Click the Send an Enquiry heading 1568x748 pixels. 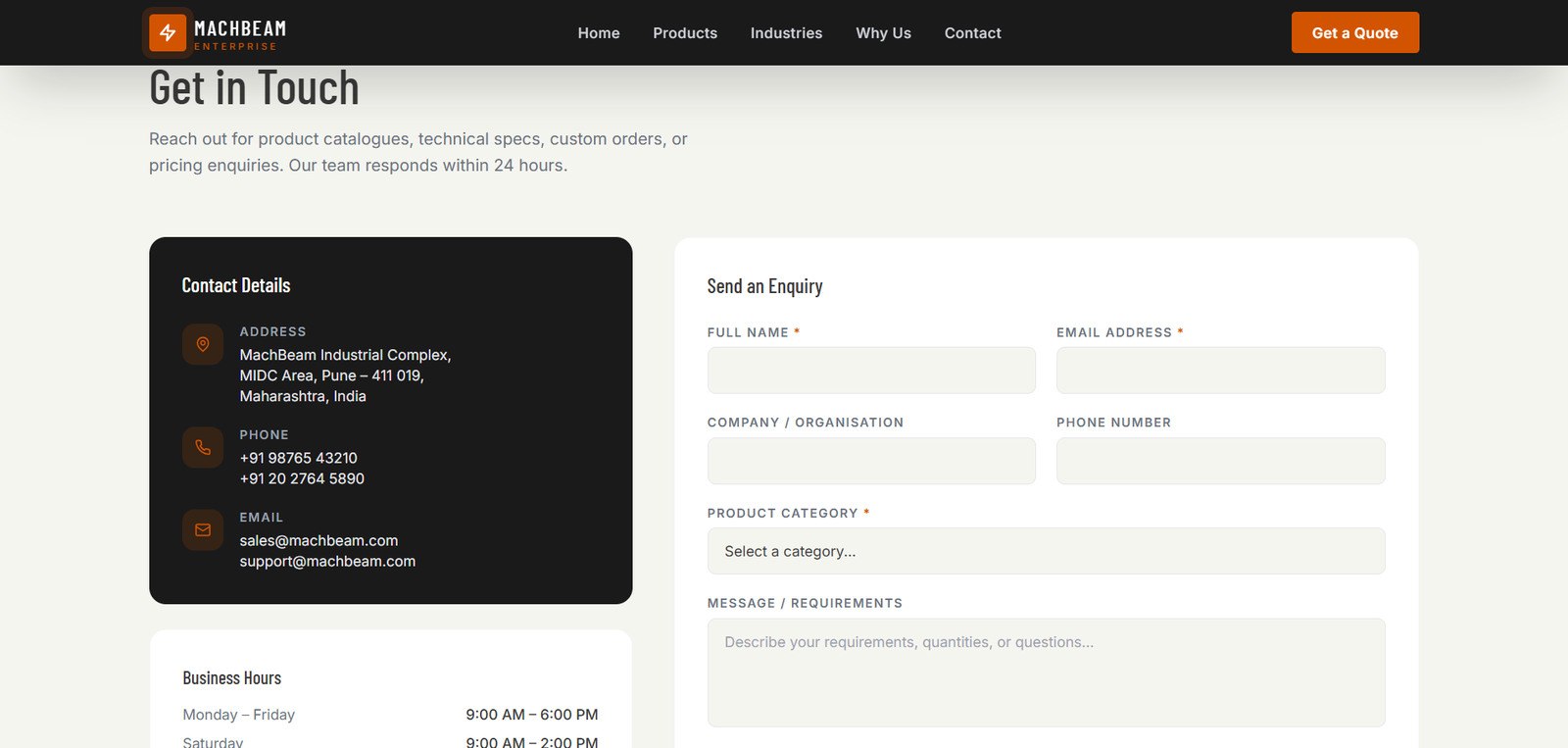[x=764, y=286]
